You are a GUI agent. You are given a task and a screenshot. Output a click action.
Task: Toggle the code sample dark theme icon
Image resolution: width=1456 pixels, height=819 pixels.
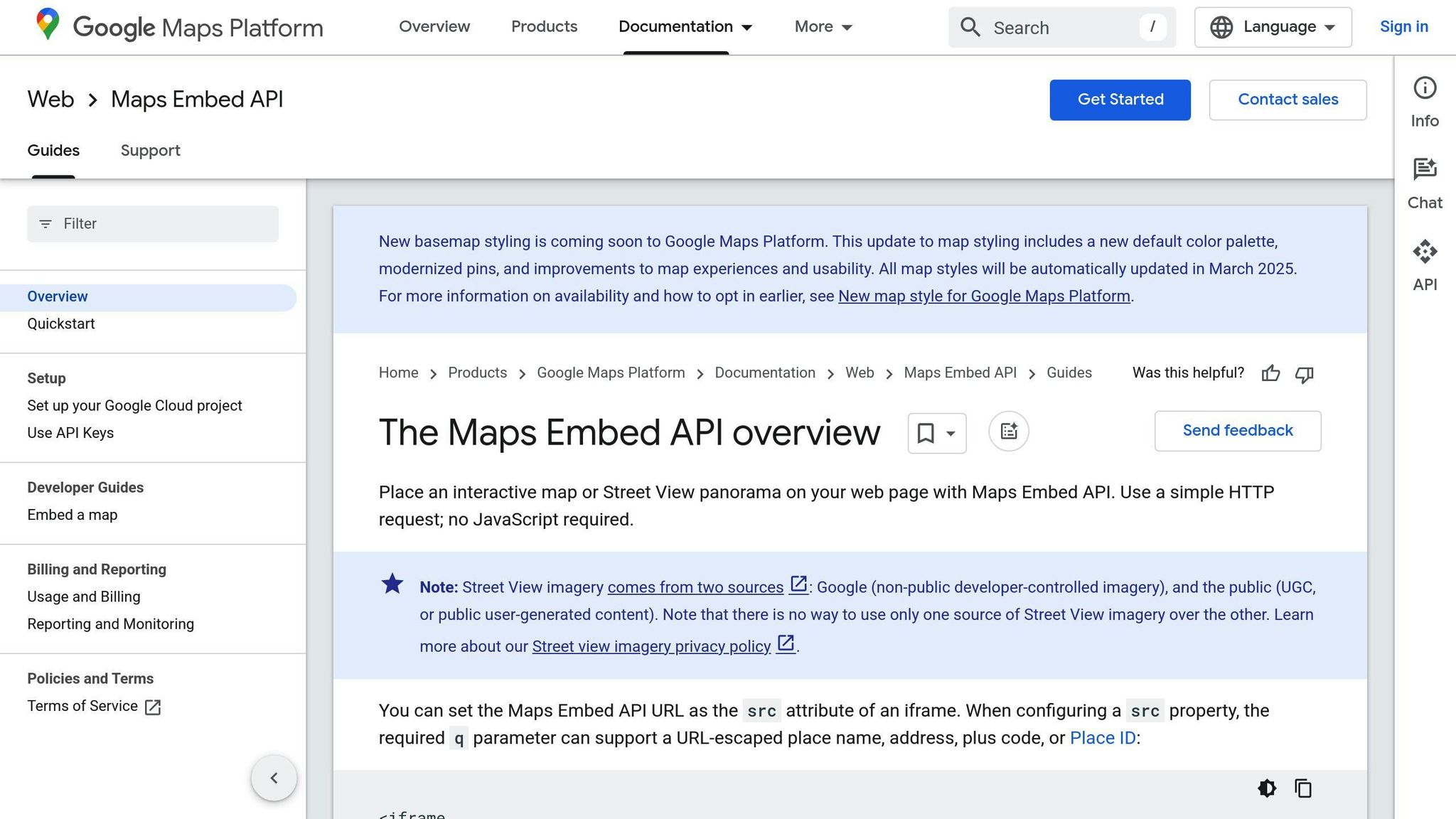1267,788
